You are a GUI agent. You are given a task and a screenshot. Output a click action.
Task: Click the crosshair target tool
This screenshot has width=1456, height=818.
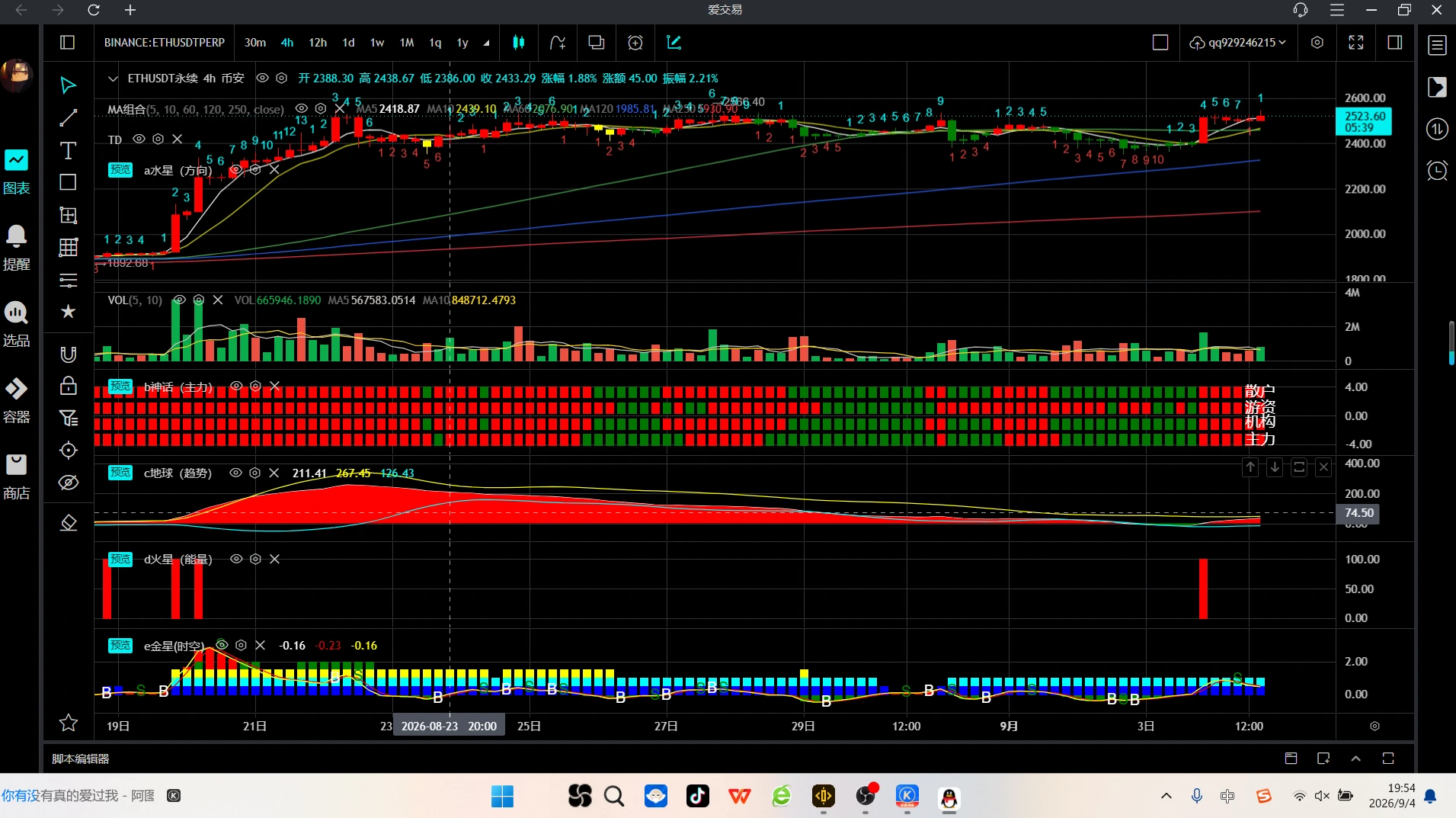point(68,451)
